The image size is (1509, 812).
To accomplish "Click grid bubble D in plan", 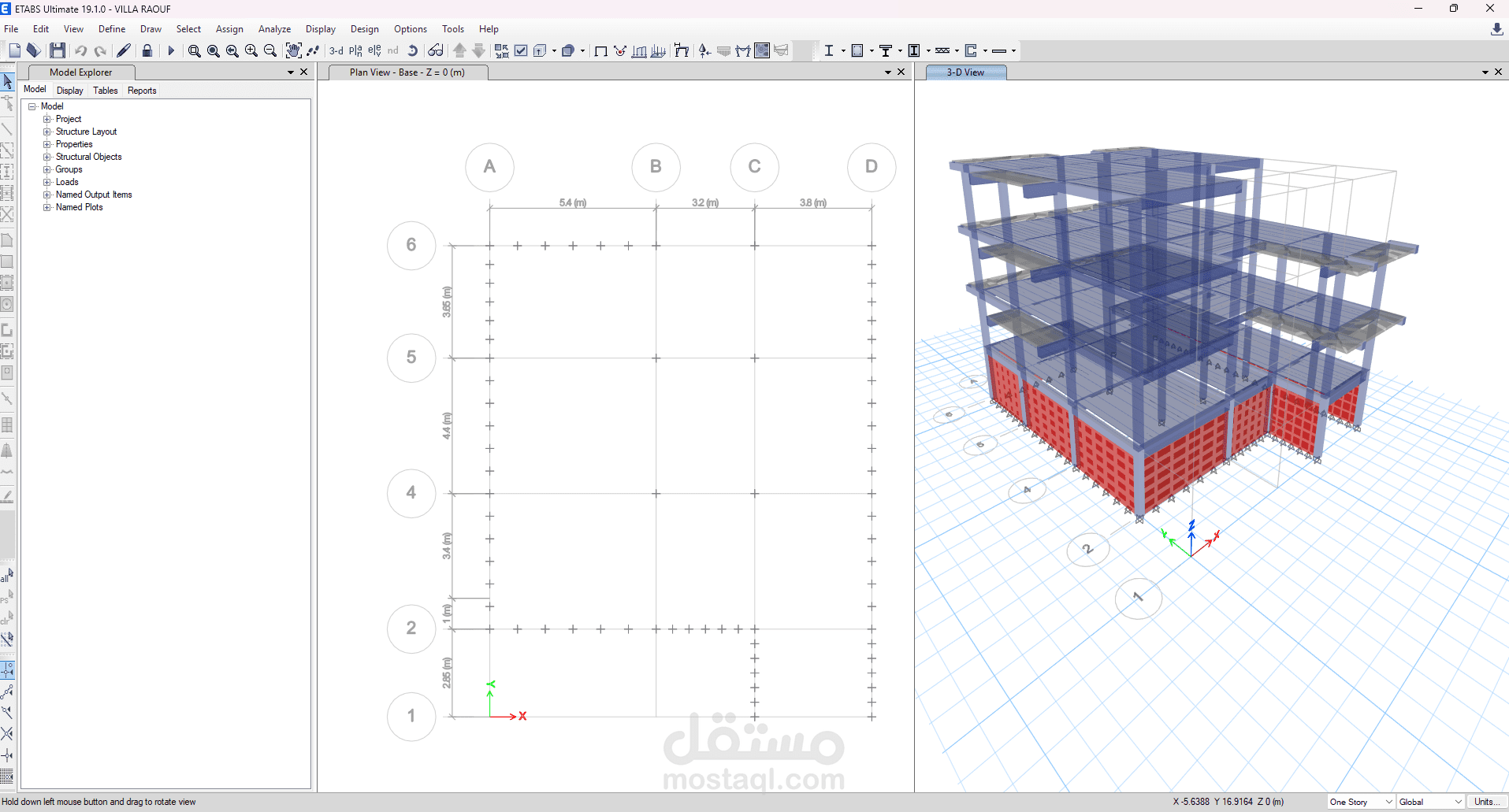I will (x=872, y=167).
